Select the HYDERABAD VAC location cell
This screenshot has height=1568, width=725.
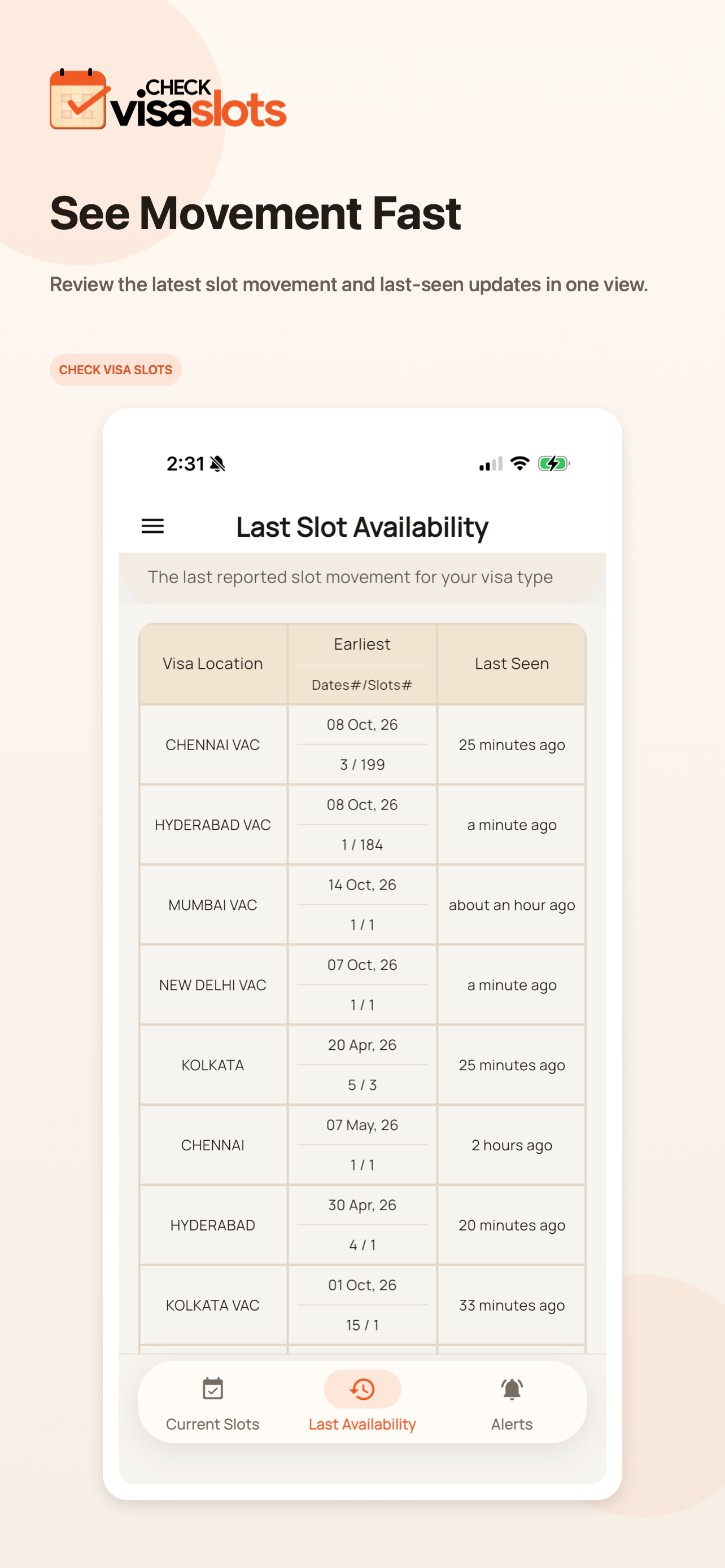click(212, 825)
